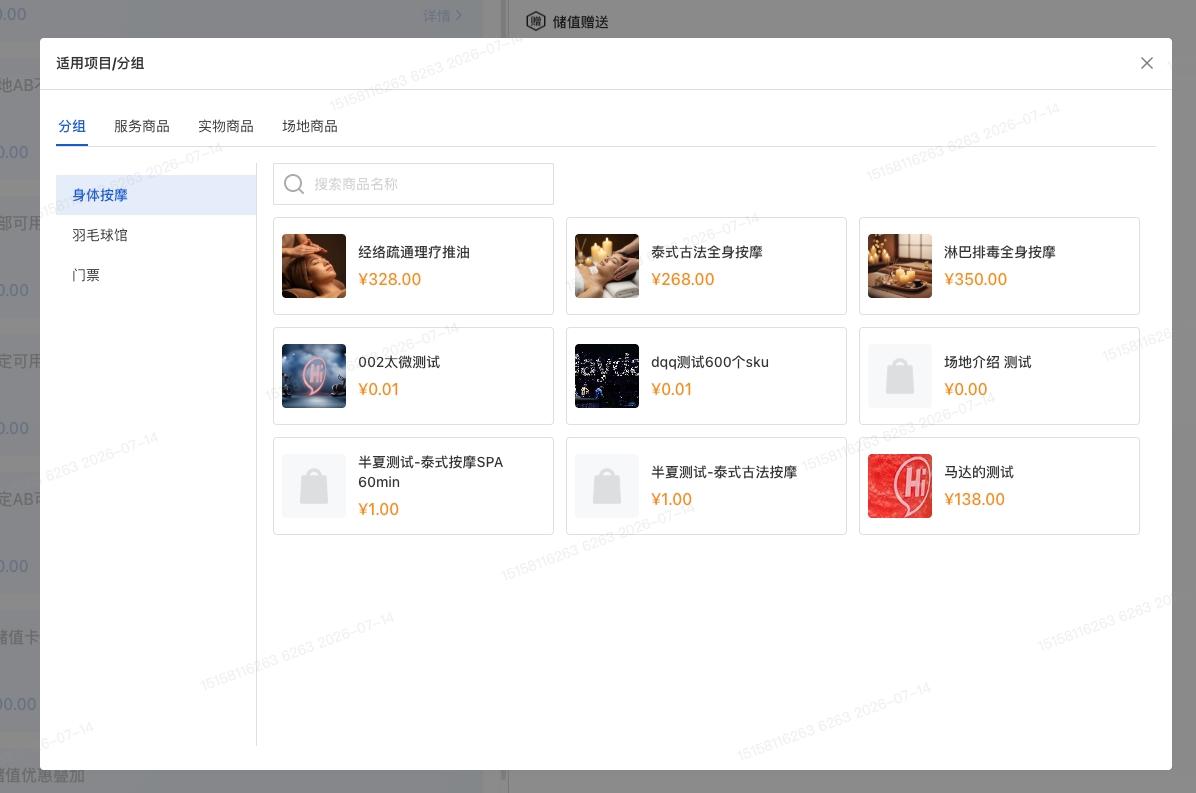Click the dqq测试600个sku thumbnail
1196x793 pixels.
point(606,376)
